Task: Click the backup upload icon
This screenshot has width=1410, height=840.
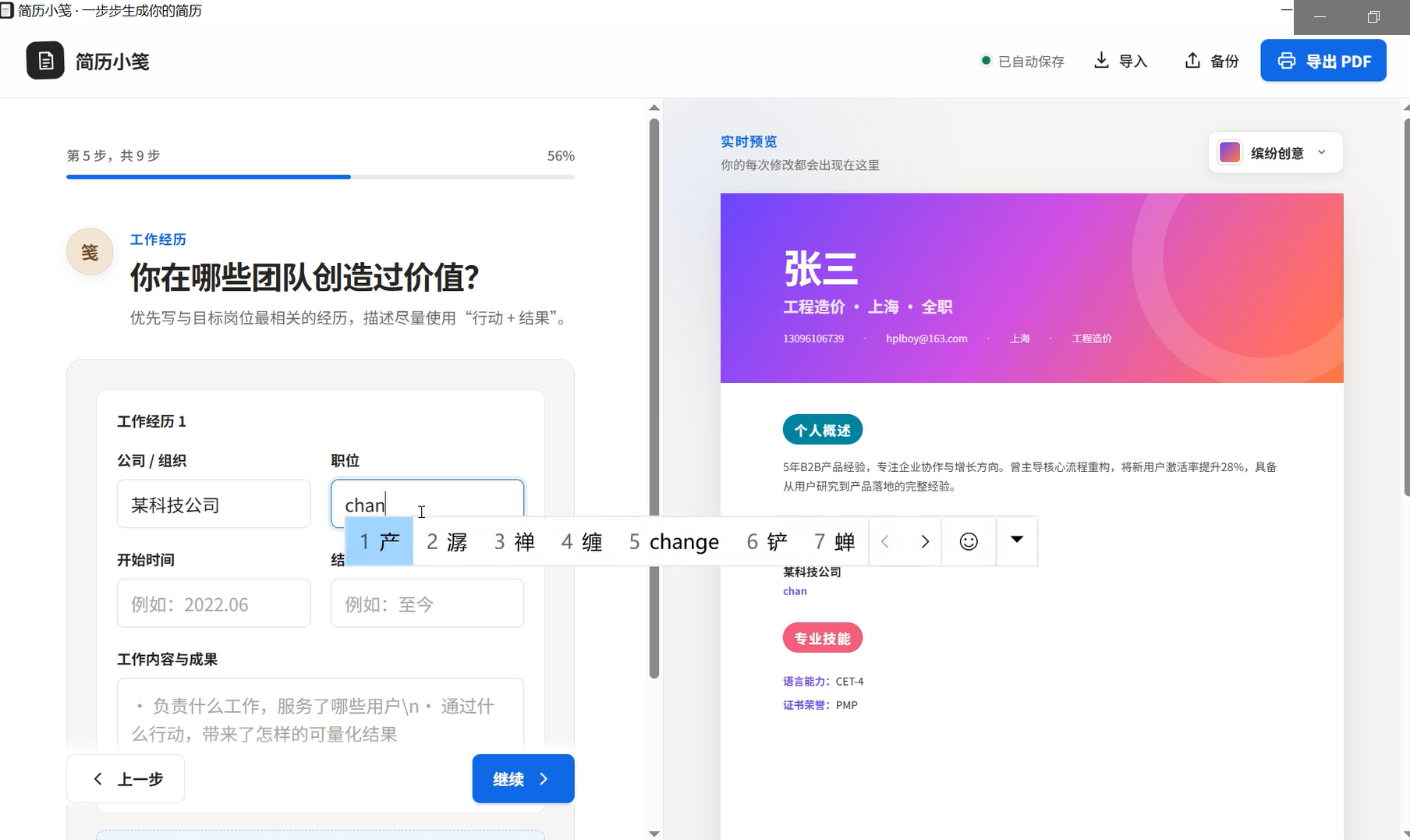Action: [x=1192, y=60]
